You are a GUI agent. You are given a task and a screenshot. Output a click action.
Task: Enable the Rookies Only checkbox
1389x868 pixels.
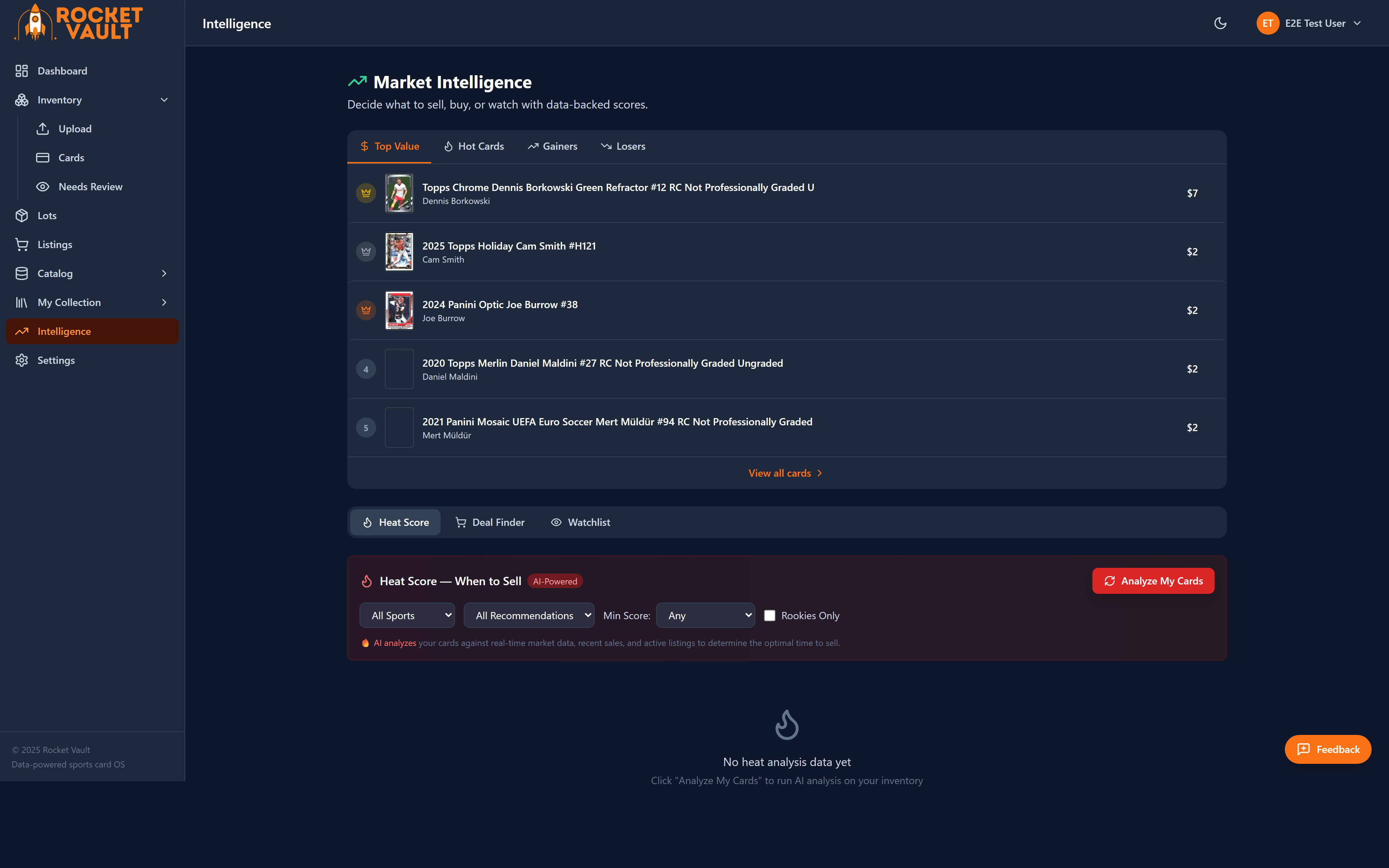coord(770,616)
